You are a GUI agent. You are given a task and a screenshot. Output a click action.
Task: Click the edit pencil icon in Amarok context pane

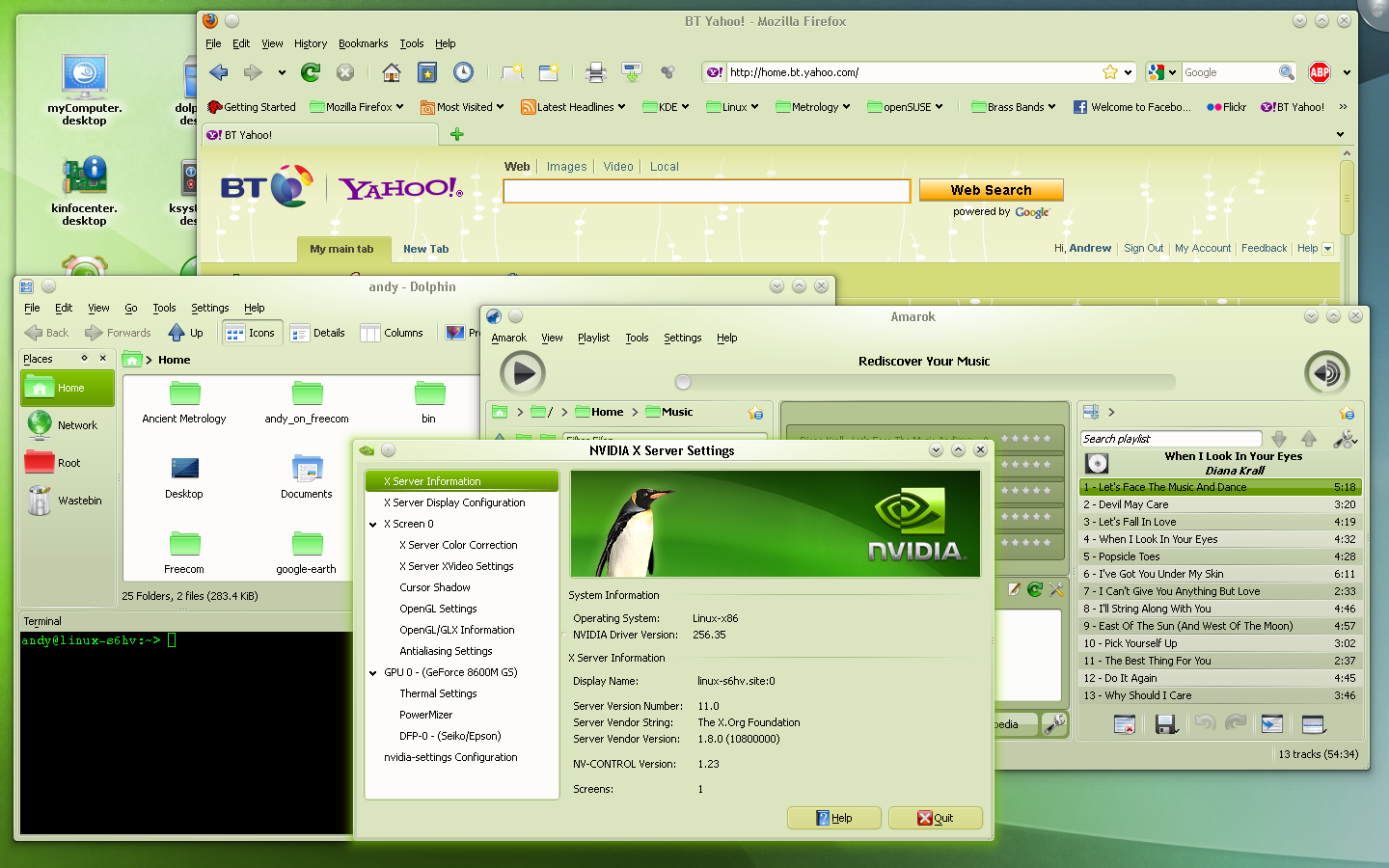coord(1014,589)
